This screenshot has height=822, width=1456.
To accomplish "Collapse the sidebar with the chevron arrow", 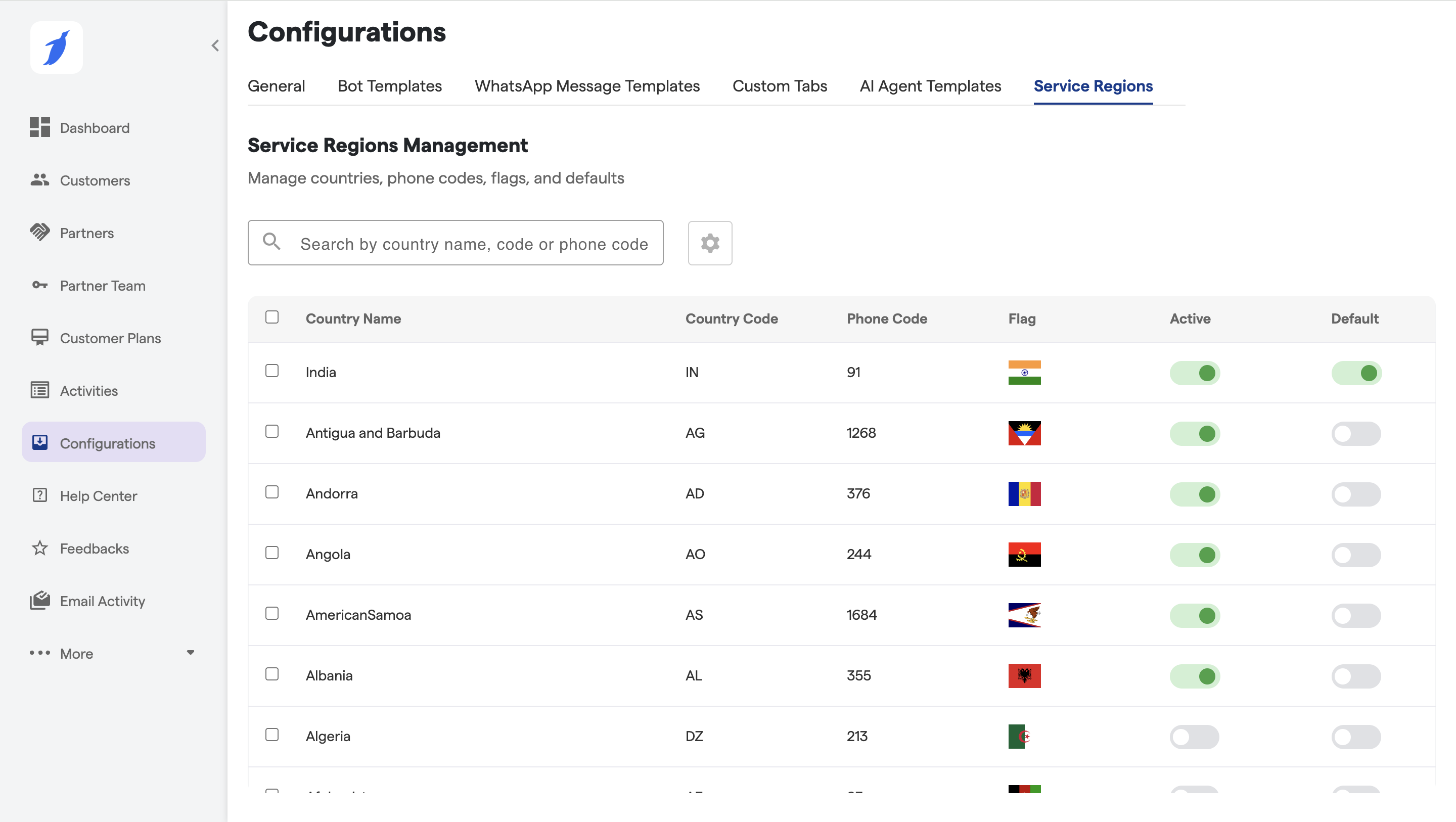I will point(215,46).
